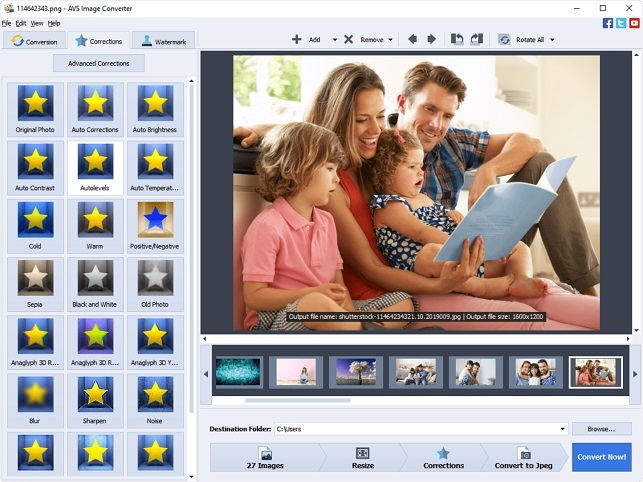This screenshot has height=482, width=643.
Task: Apply the Noise effect
Action: [x=155, y=401]
